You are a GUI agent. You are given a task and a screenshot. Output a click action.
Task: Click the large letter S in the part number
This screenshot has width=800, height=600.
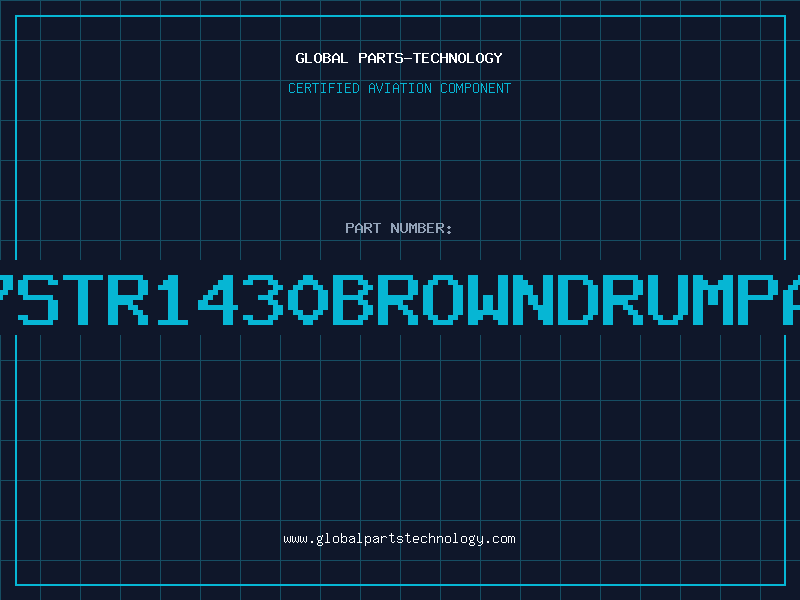click(x=39, y=299)
